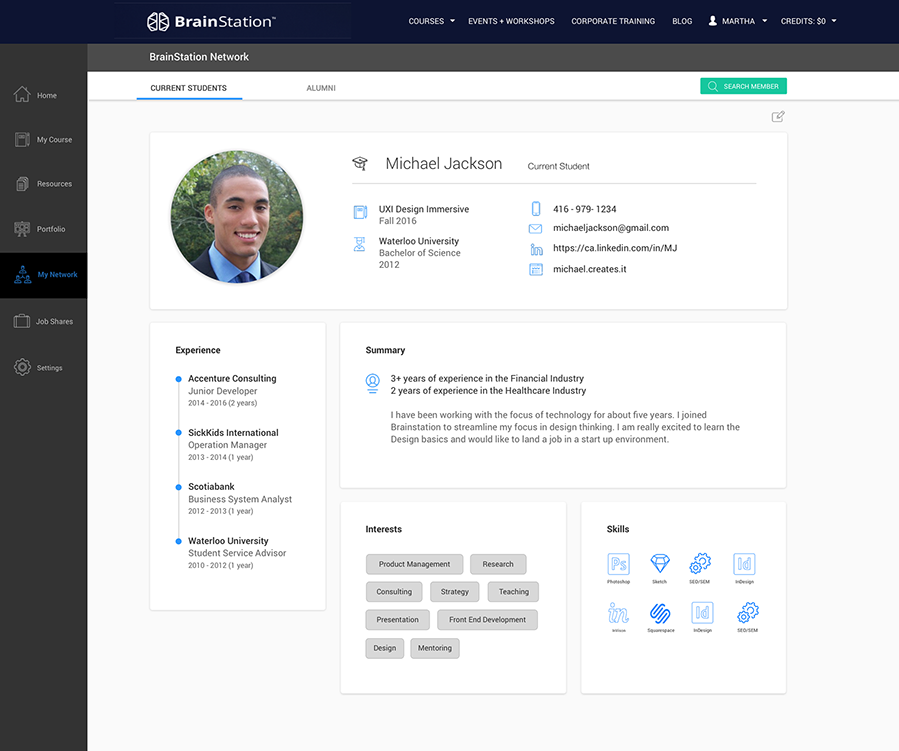This screenshot has width=899, height=751.
Task: Click the BrainStation brain logo
Action: (158, 22)
